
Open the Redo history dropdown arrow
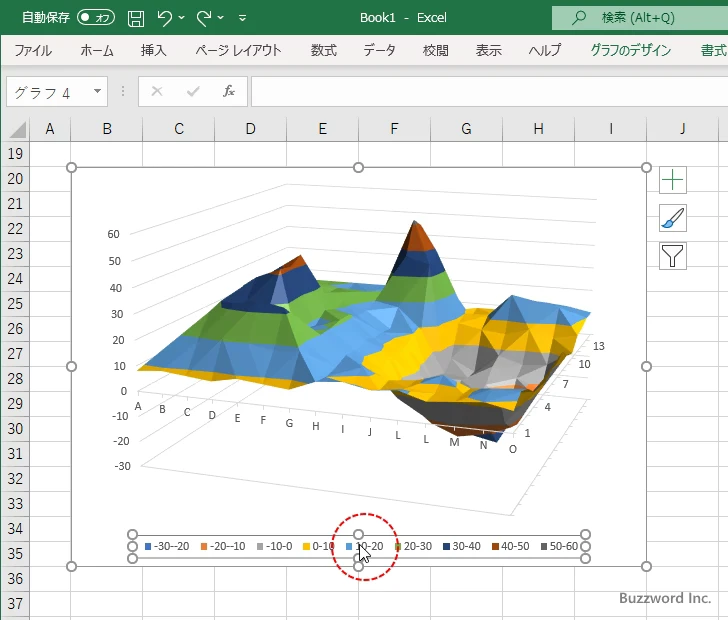pyautogui.click(x=221, y=18)
